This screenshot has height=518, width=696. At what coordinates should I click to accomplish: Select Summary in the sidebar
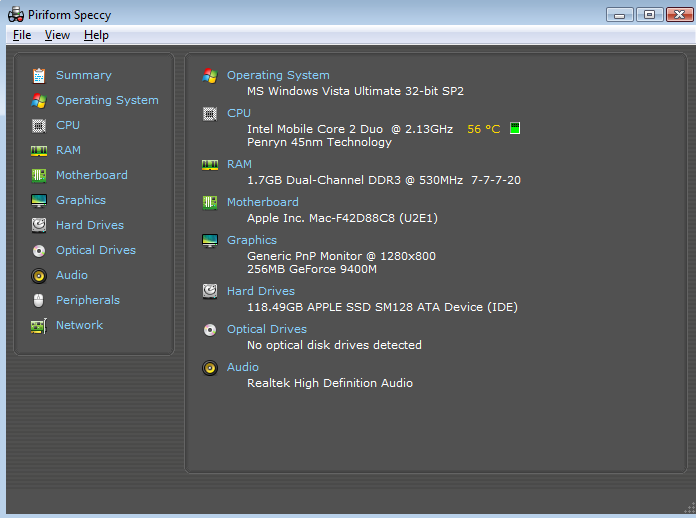84,75
